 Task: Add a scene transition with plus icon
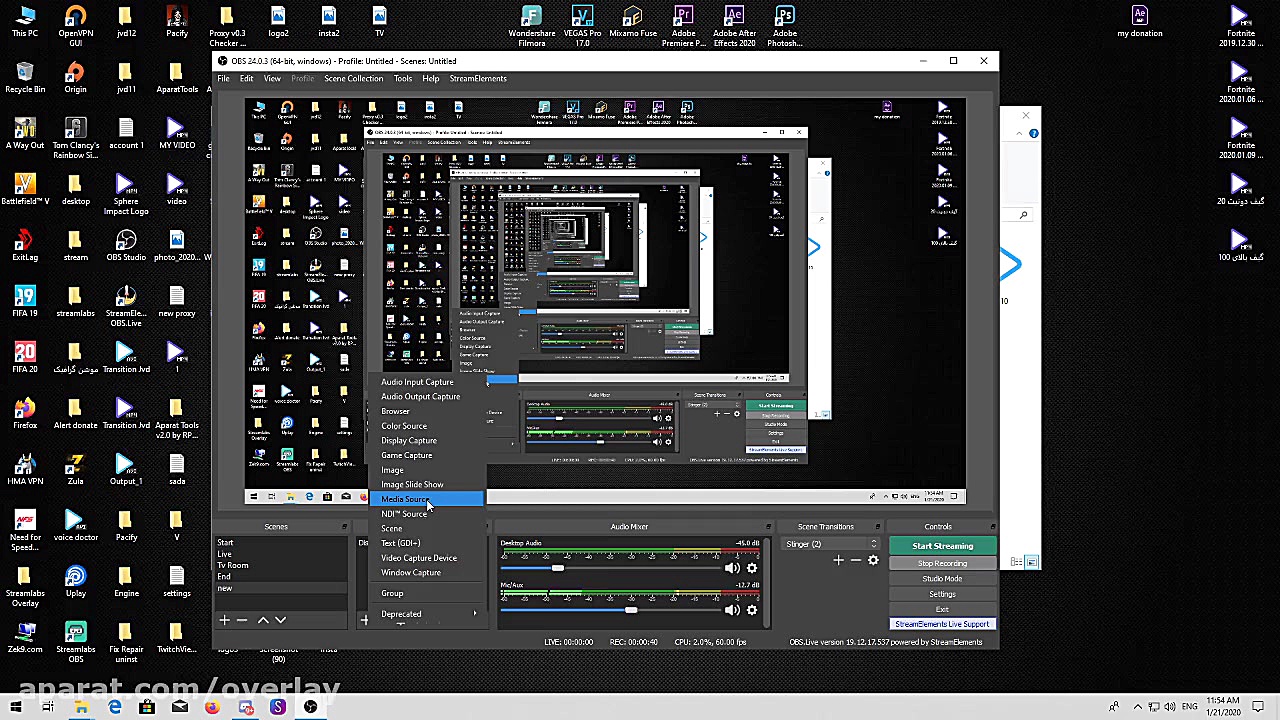pyautogui.click(x=838, y=560)
